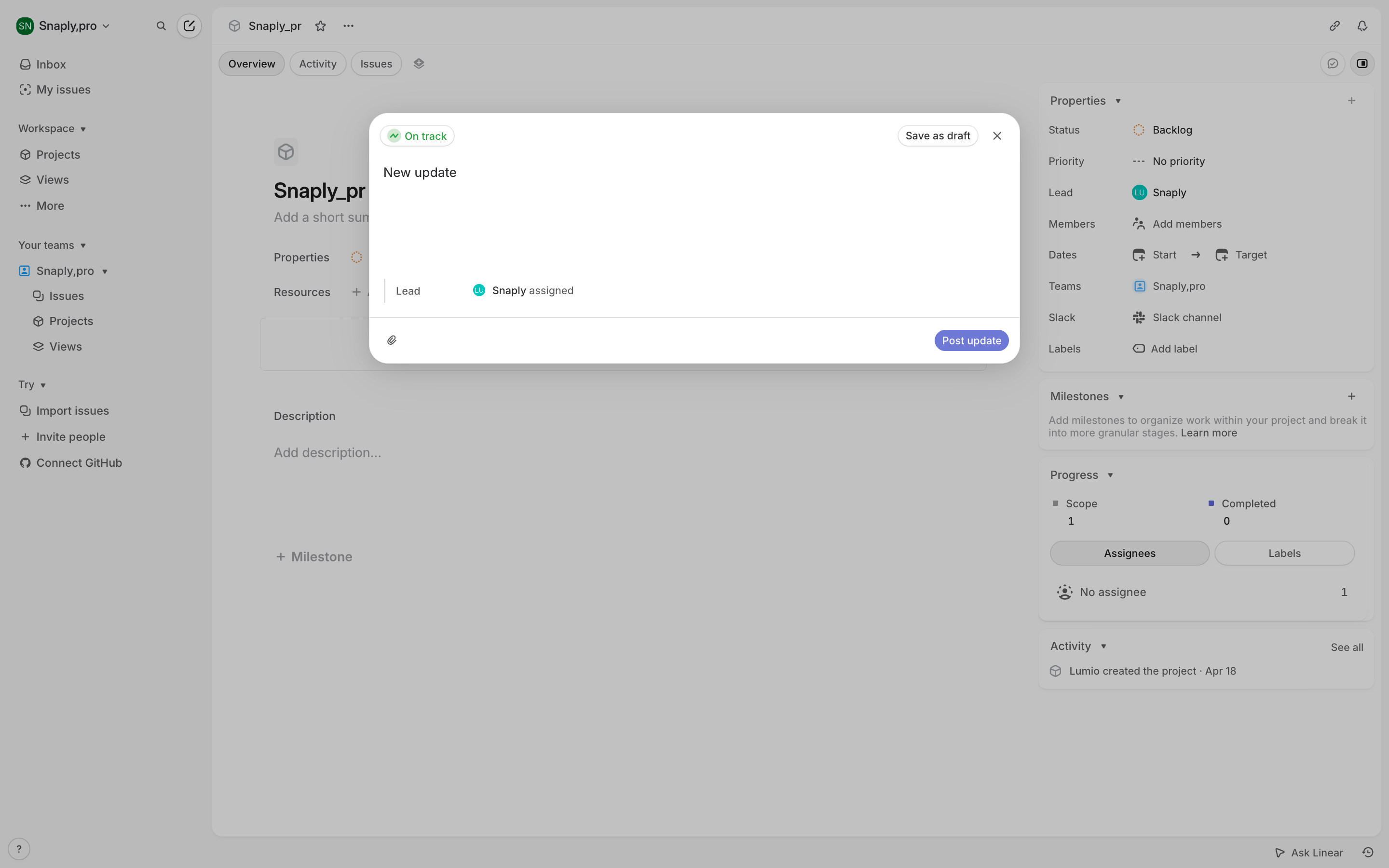Image resolution: width=1389 pixels, height=868 pixels.
Task: Click Invite people
Action: (x=63, y=437)
